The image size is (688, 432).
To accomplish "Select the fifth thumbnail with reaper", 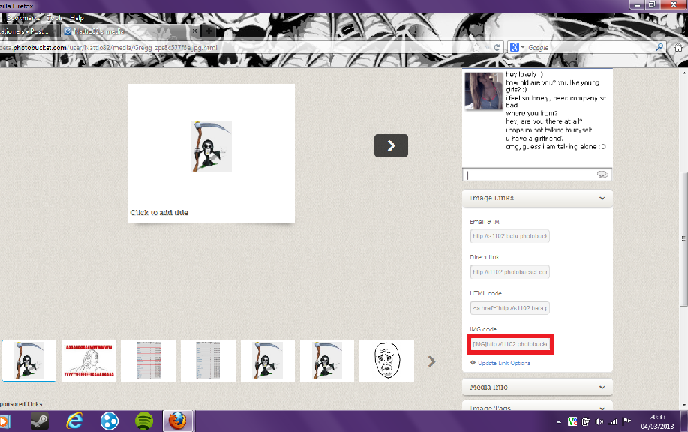I will 268,361.
